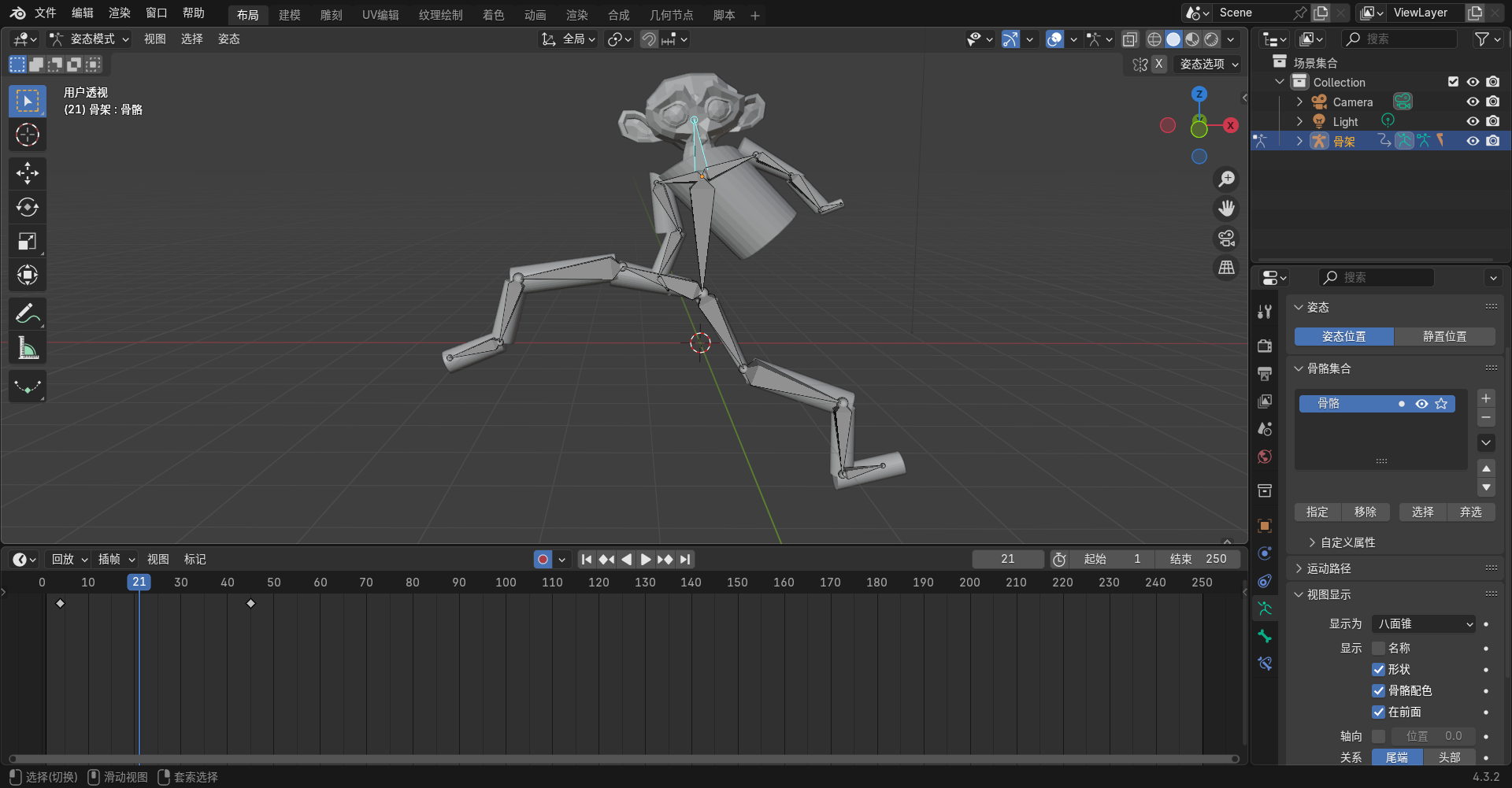Pick the Measure ruler tool
Screen dimensions: 1512x788
pyautogui.click(x=28, y=348)
